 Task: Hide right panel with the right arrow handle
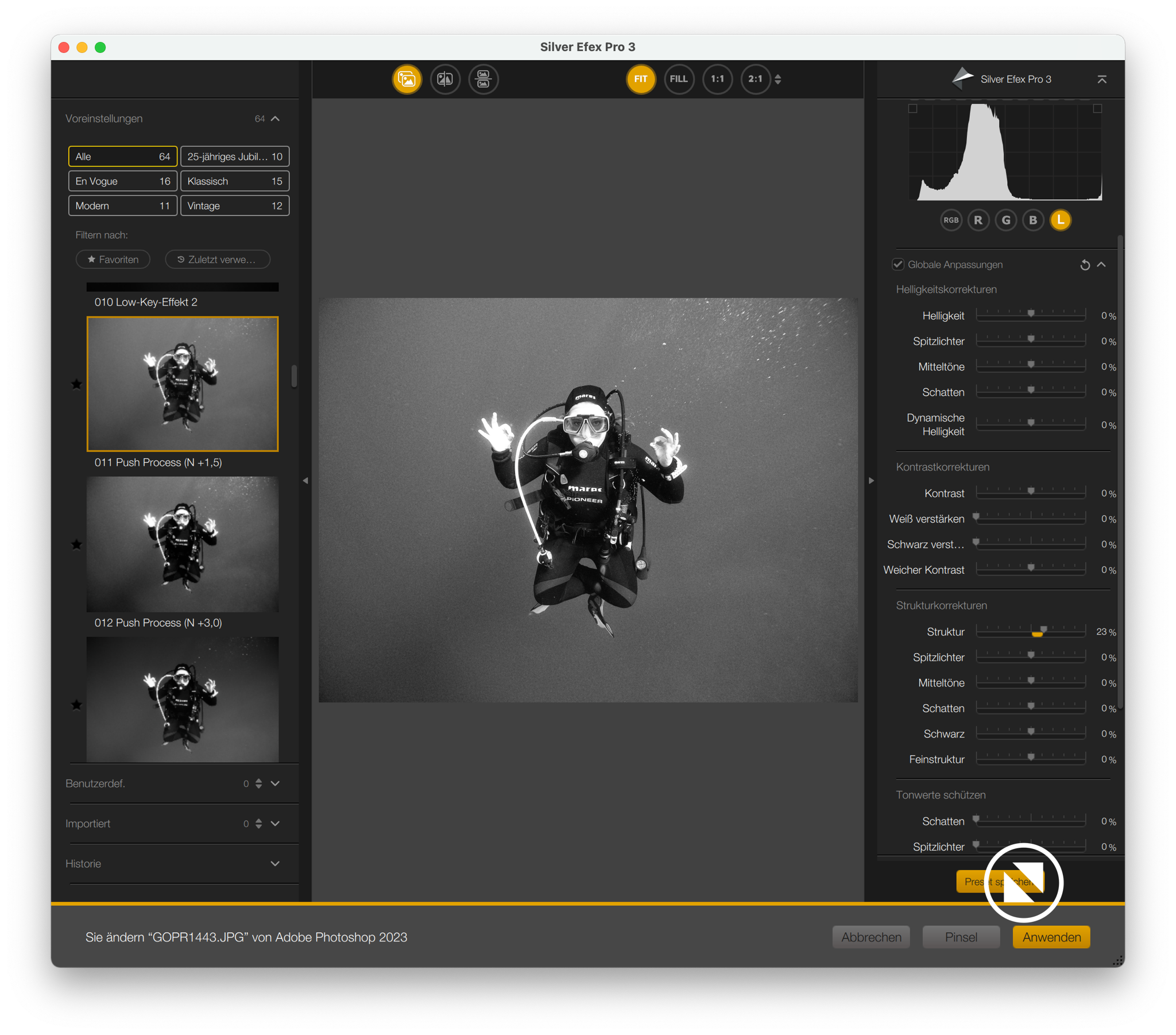[871, 480]
